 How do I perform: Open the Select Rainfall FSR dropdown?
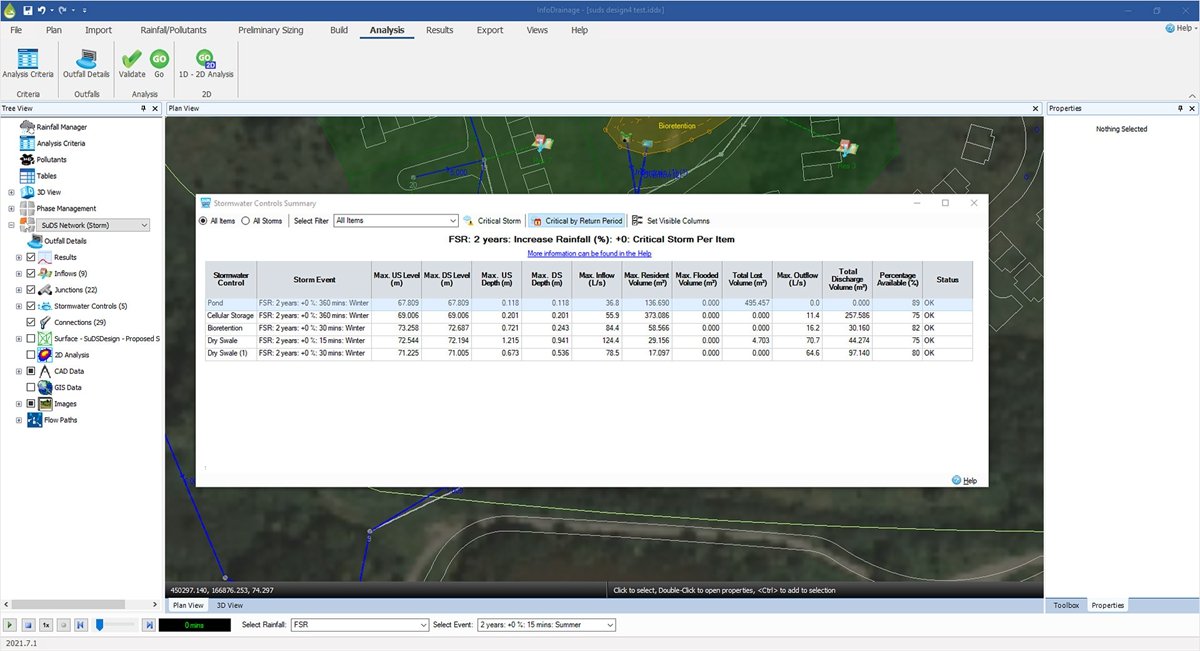359,625
